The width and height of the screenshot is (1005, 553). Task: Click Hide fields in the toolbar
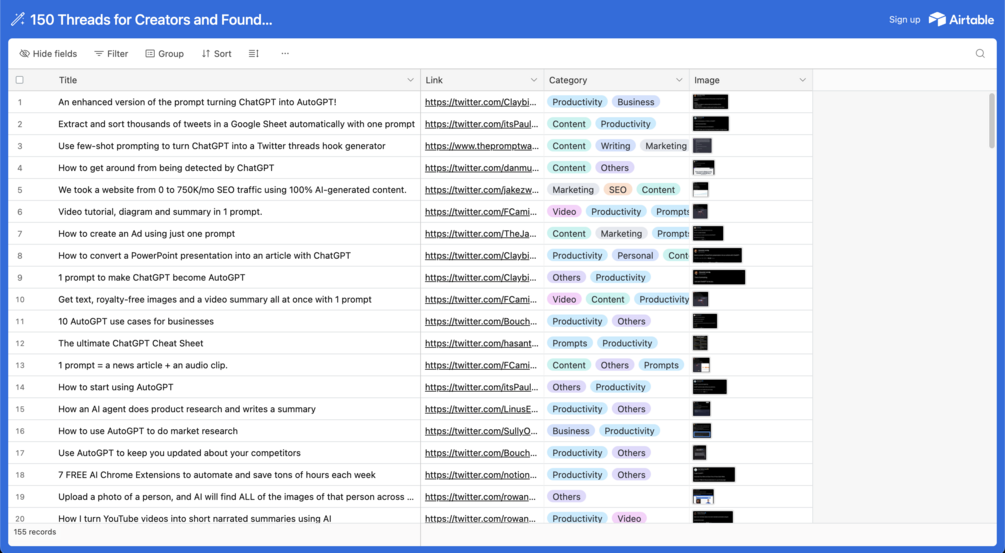pos(48,54)
